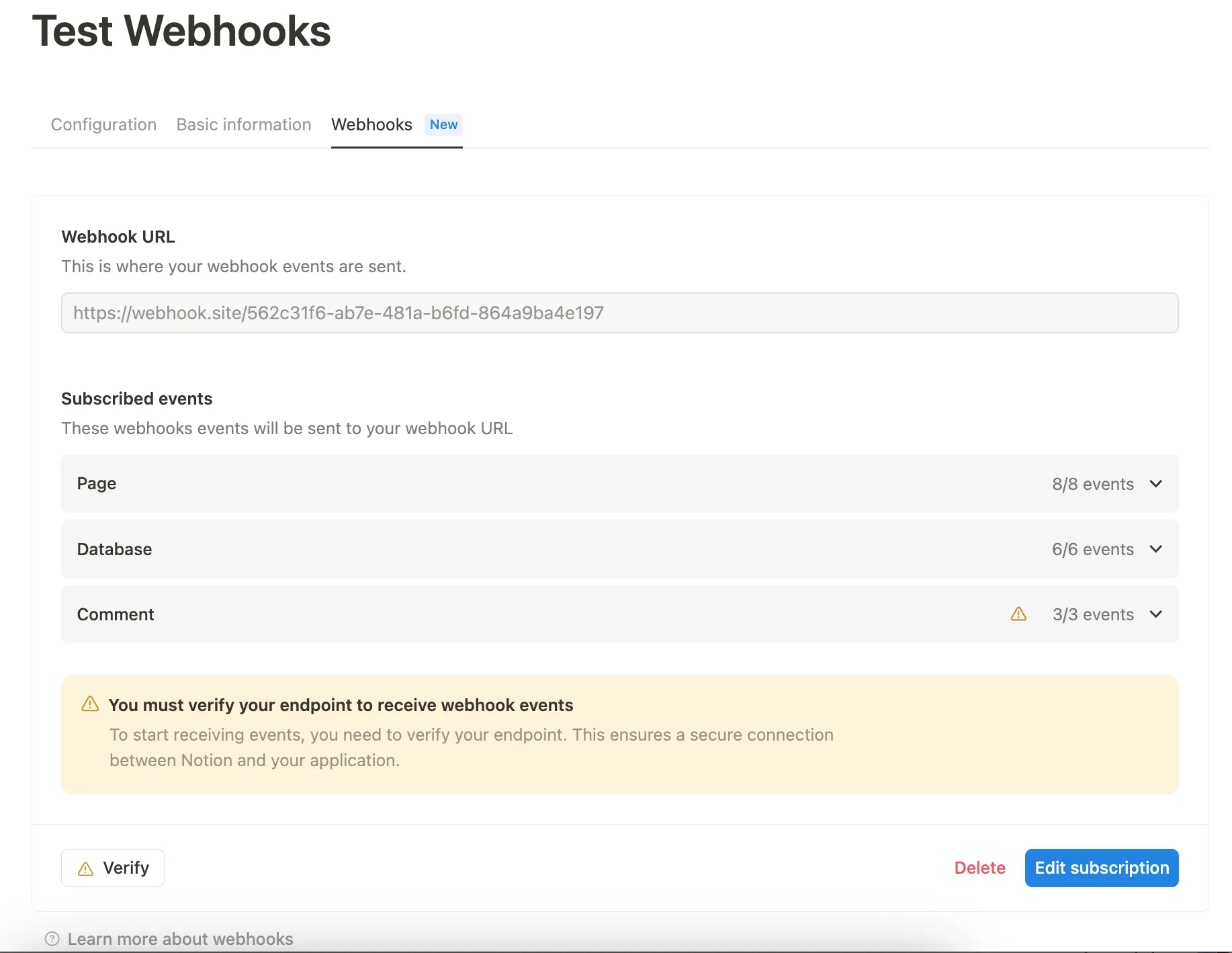Delete the webhook subscription
This screenshot has width=1232, height=953.
[979, 868]
